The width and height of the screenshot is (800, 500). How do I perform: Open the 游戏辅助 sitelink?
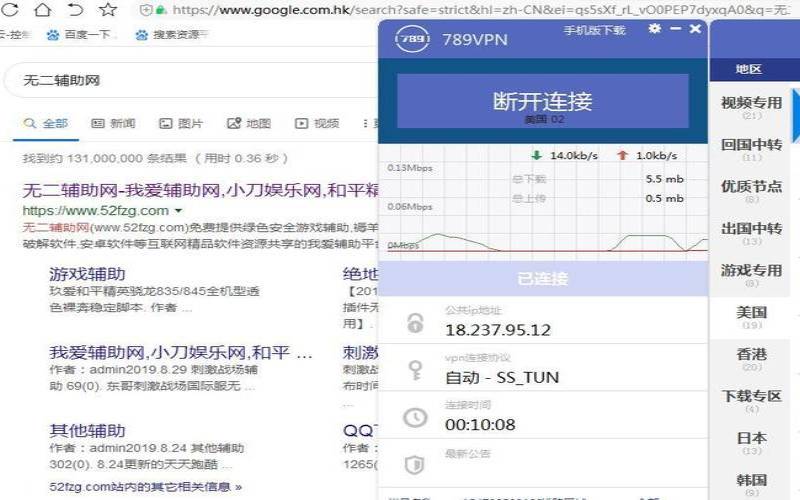(x=87, y=274)
